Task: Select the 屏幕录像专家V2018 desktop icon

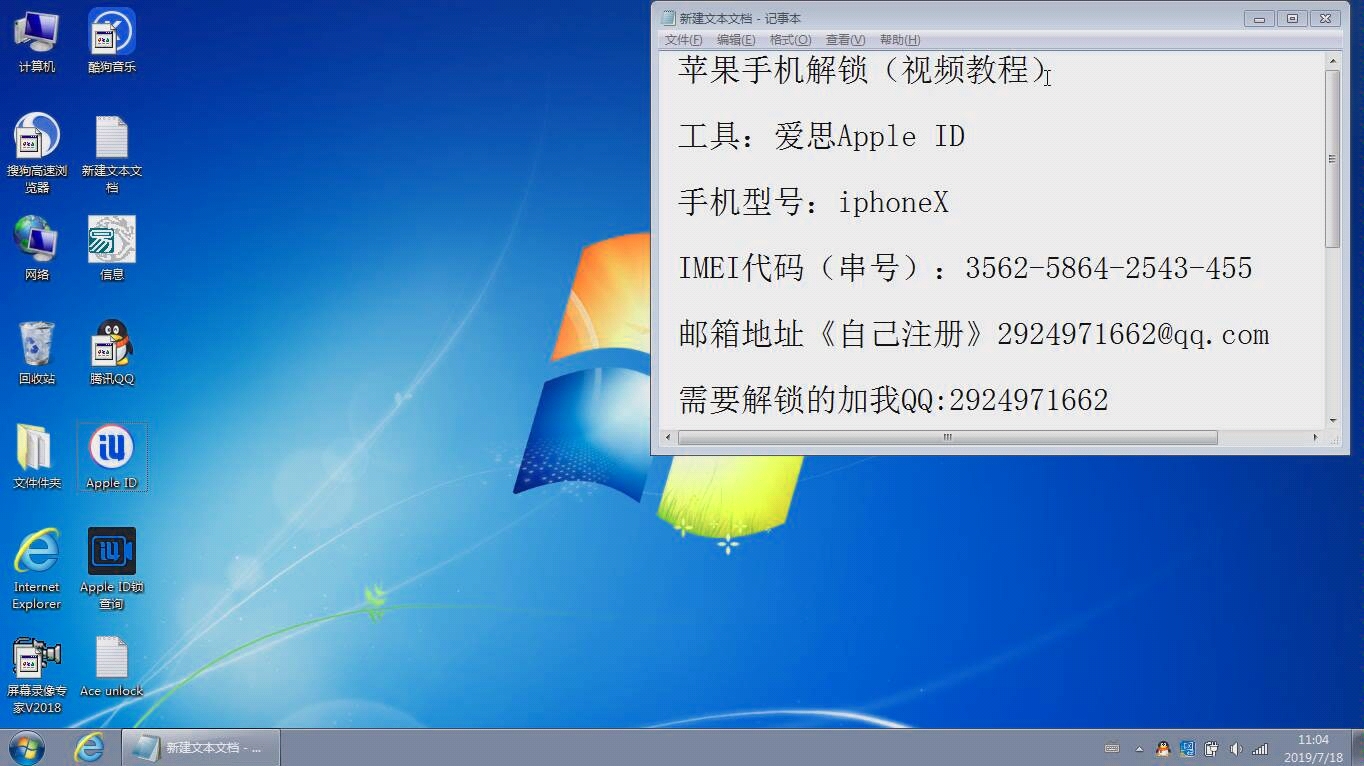Action: coord(37,676)
